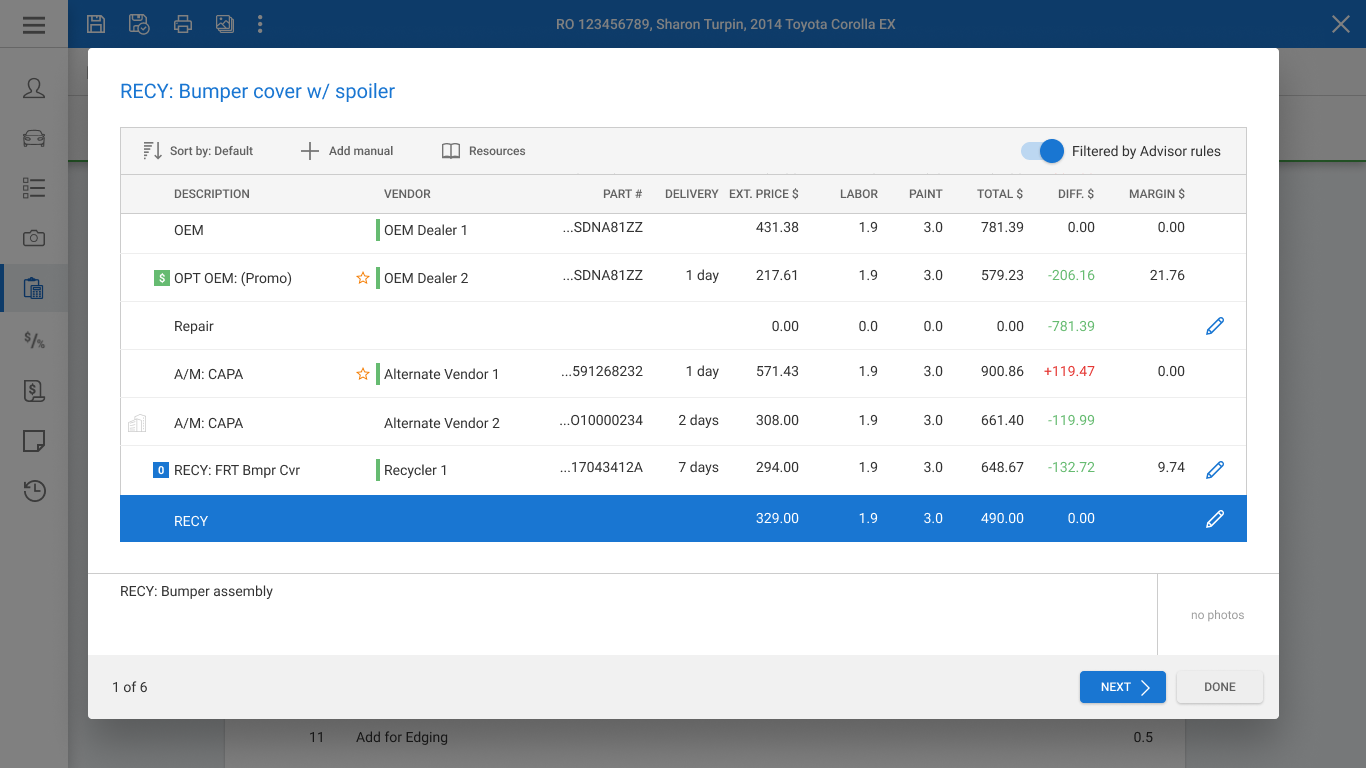Click the print icon in header

pyautogui.click(x=182, y=24)
